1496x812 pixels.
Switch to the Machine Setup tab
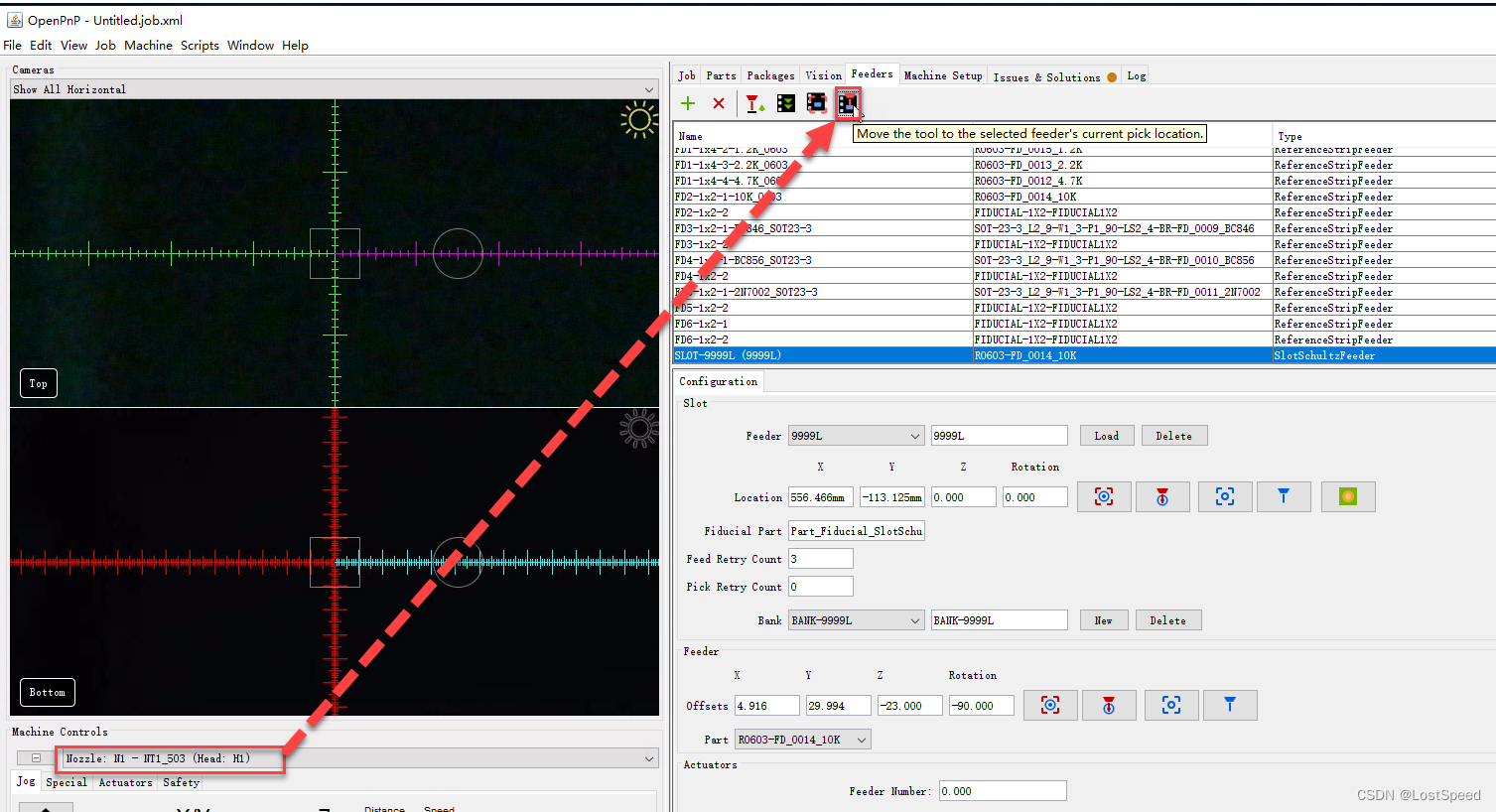click(943, 75)
